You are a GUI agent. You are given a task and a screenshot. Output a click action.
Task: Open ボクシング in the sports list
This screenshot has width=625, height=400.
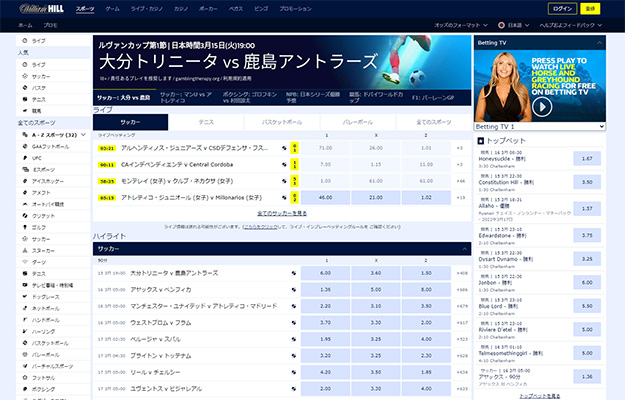click(x=43, y=389)
